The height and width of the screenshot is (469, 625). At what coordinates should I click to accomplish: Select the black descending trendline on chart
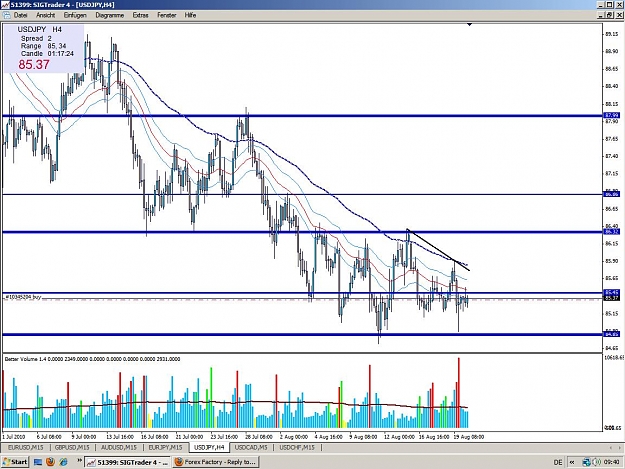pos(438,250)
